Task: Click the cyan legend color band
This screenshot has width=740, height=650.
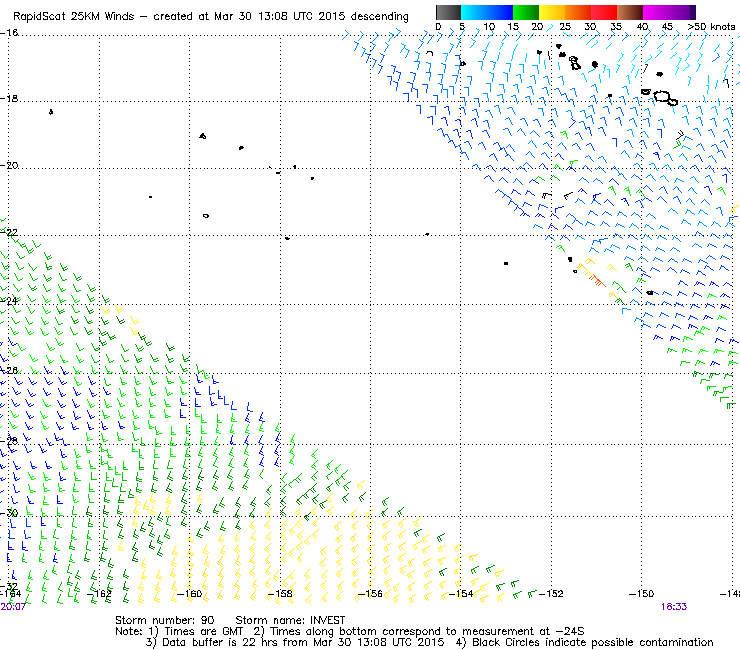Action: pyautogui.click(x=474, y=12)
